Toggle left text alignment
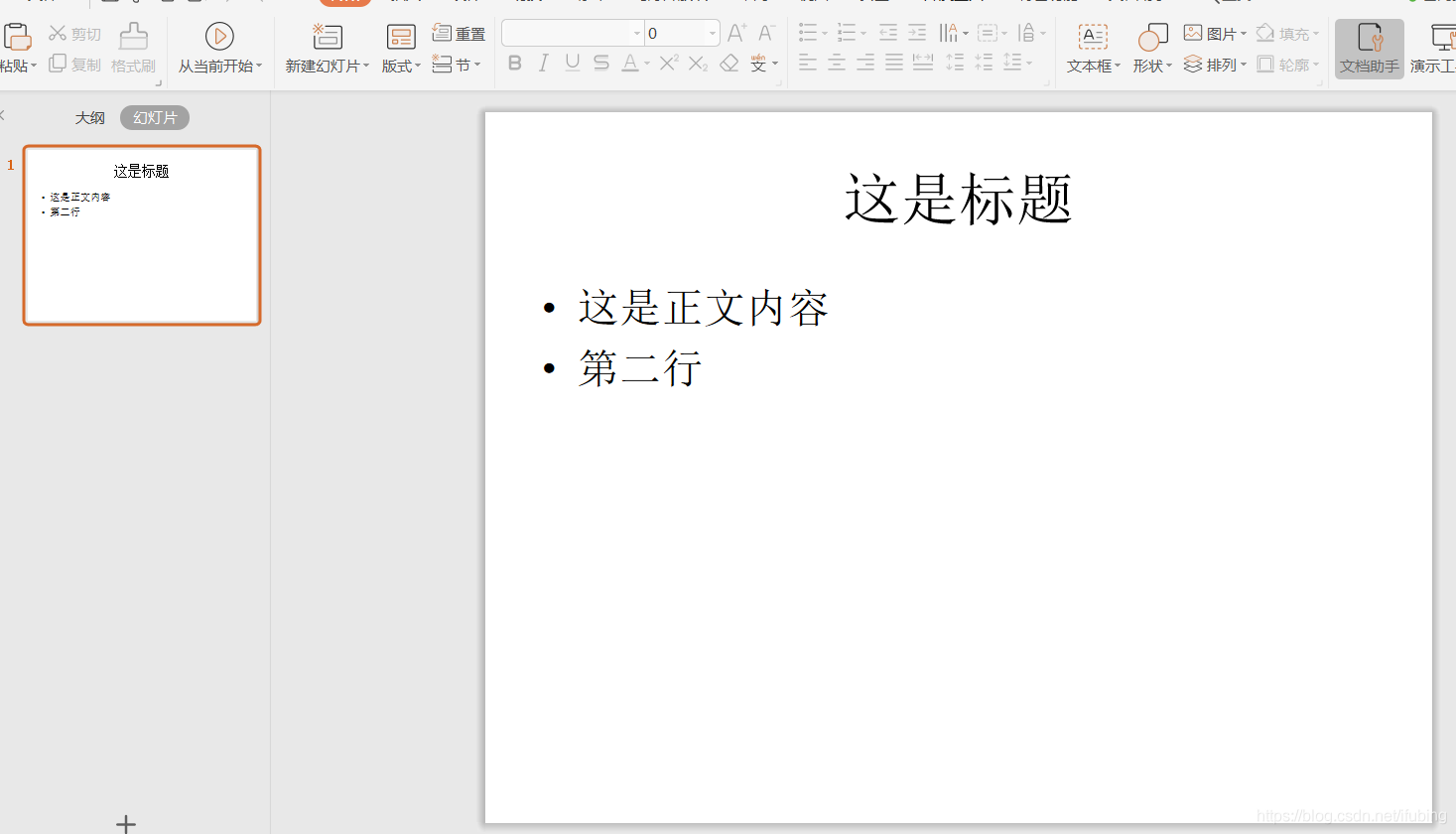 (x=808, y=64)
